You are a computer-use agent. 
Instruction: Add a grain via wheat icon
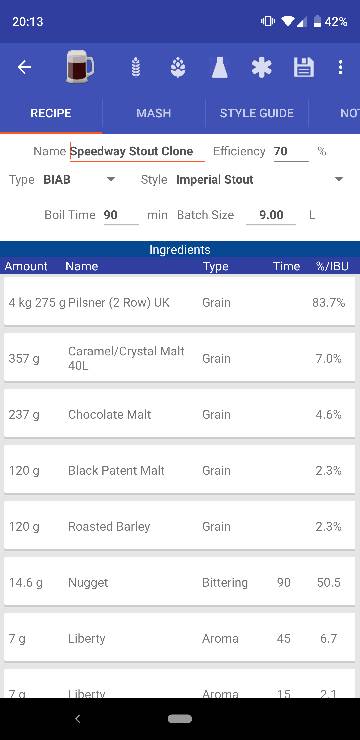136,67
